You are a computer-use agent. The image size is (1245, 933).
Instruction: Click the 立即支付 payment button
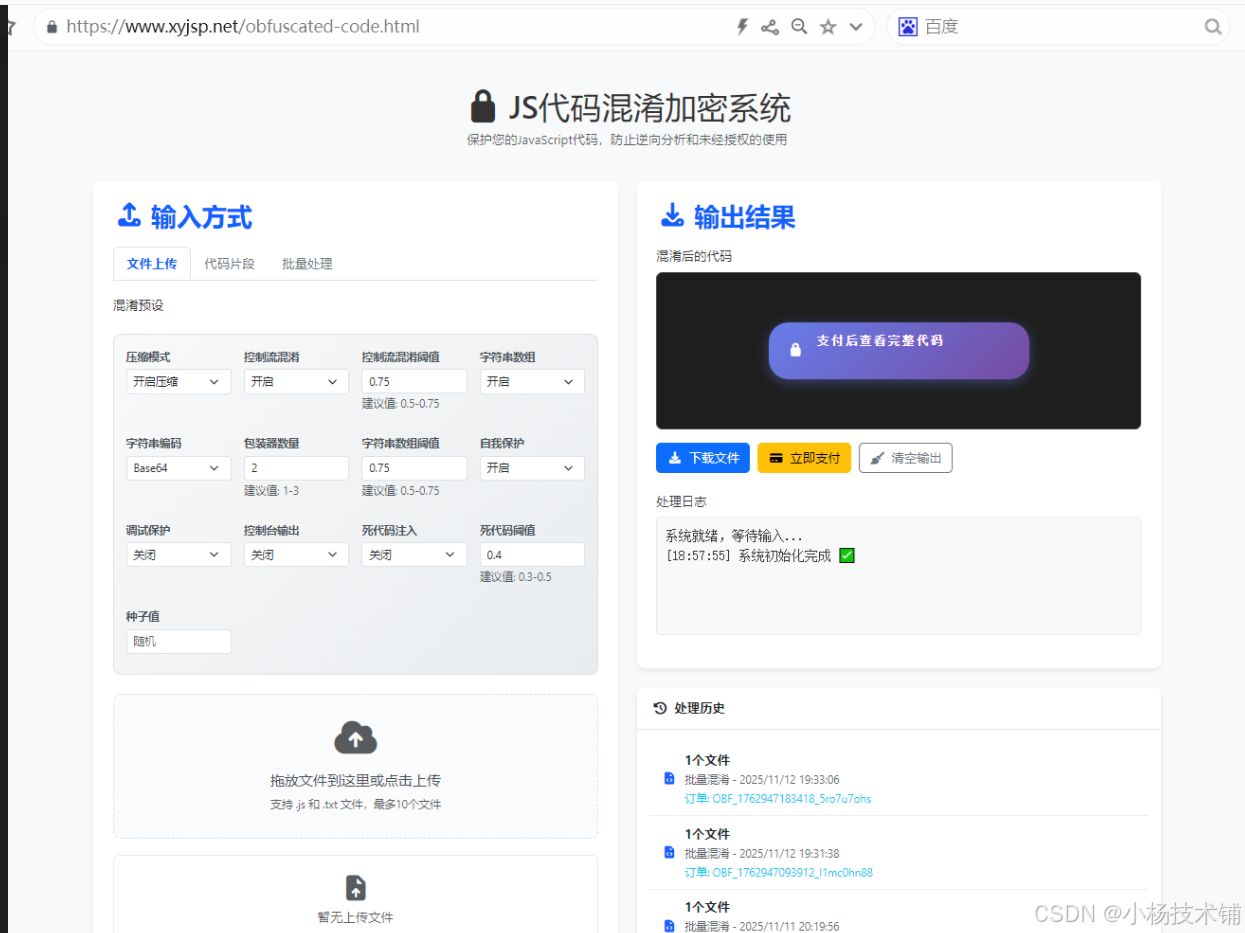pos(803,457)
